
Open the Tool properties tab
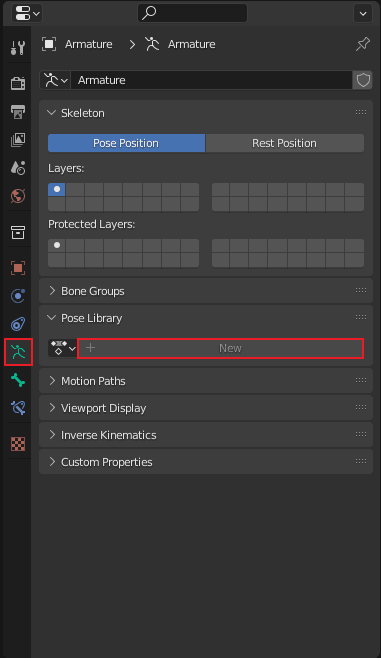coord(18,48)
